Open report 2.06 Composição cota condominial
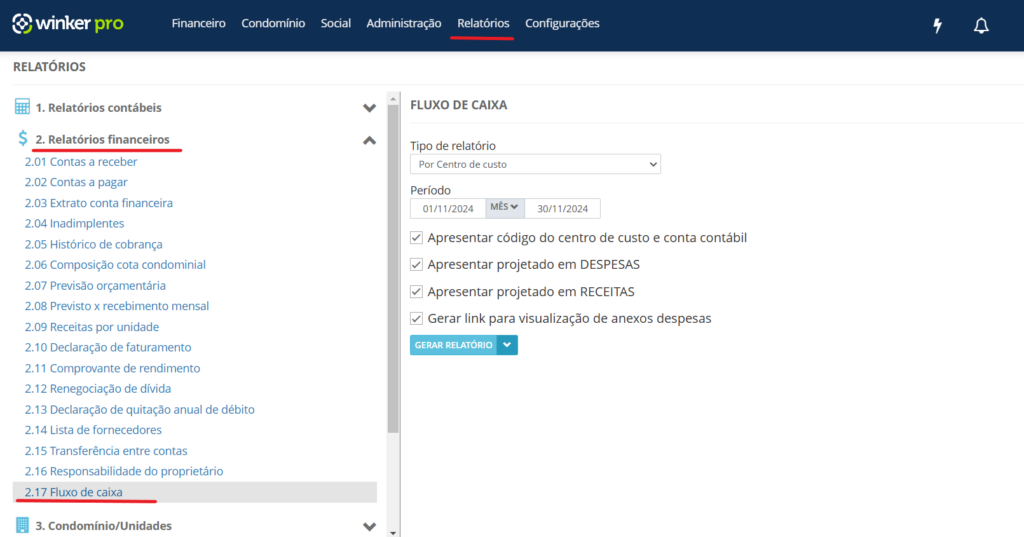 [115, 265]
